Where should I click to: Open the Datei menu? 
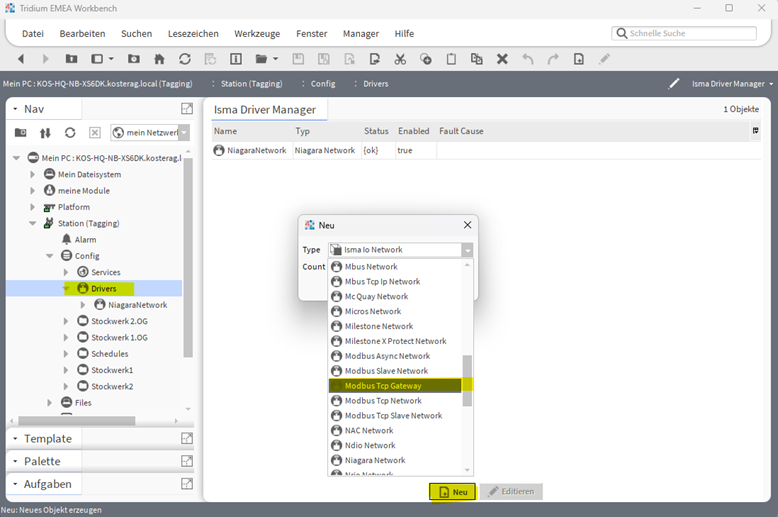33,34
